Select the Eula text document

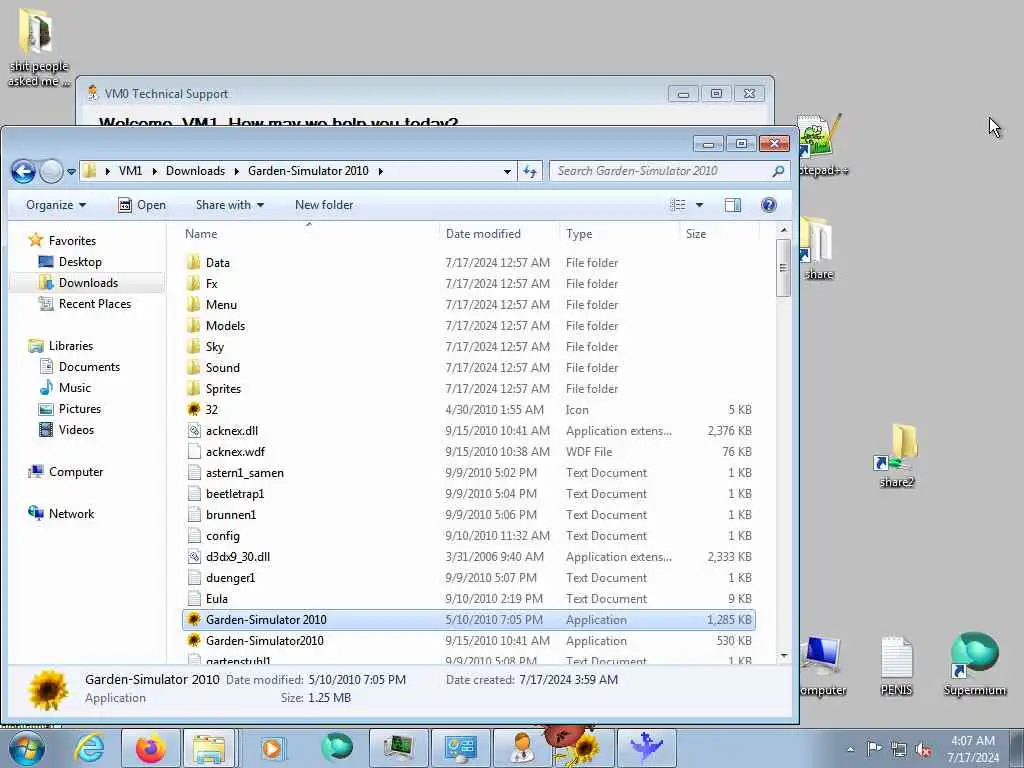[x=216, y=599]
